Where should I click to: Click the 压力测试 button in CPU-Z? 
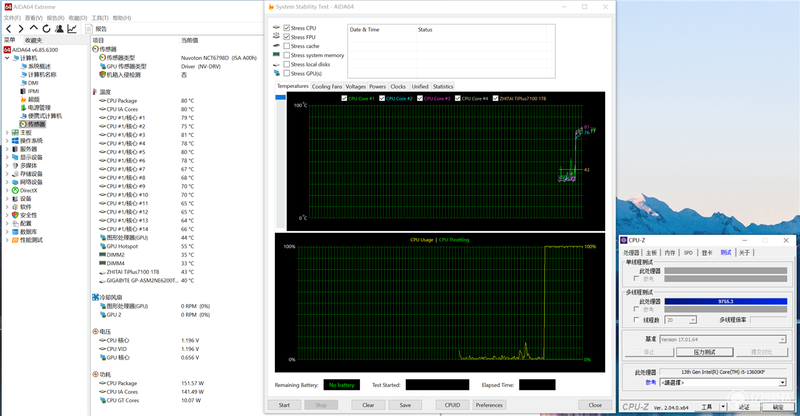(705, 352)
